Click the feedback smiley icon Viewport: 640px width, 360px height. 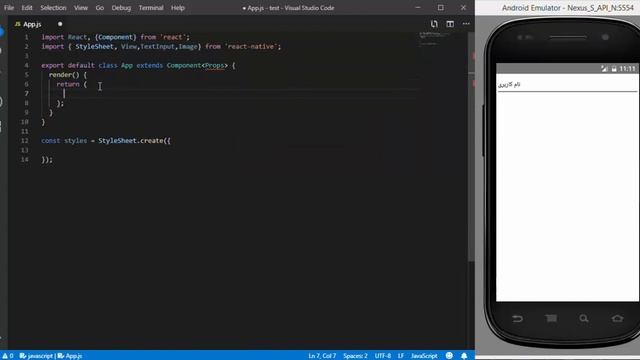(x=449, y=356)
